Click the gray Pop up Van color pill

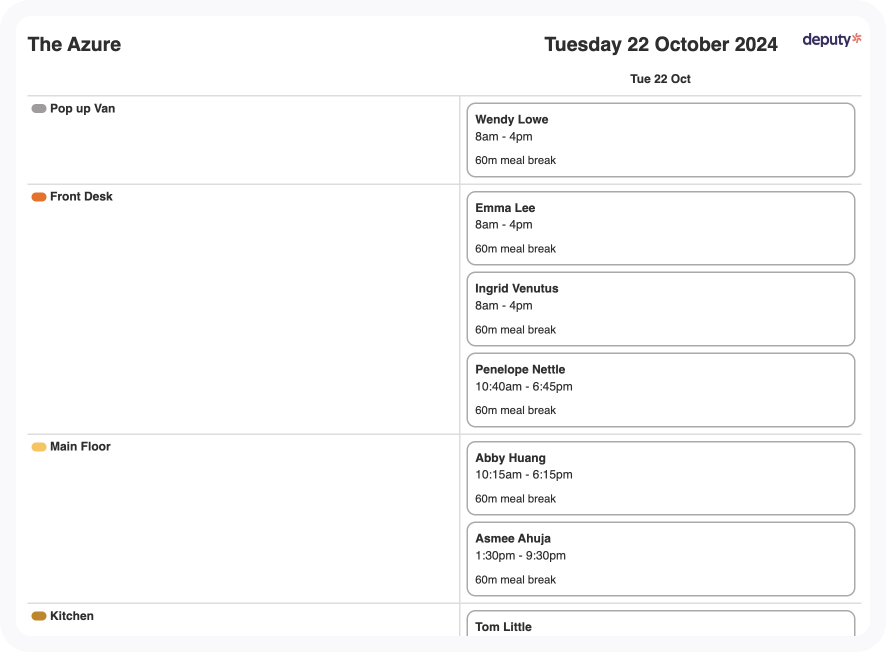point(39,109)
